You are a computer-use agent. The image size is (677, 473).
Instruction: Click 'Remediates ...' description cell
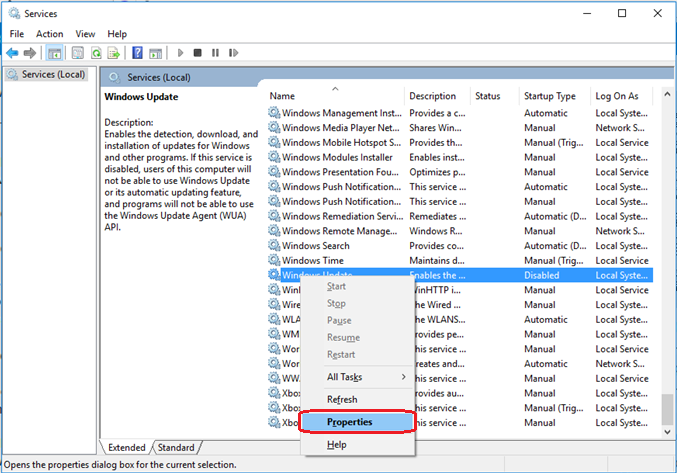(x=437, y=216)
